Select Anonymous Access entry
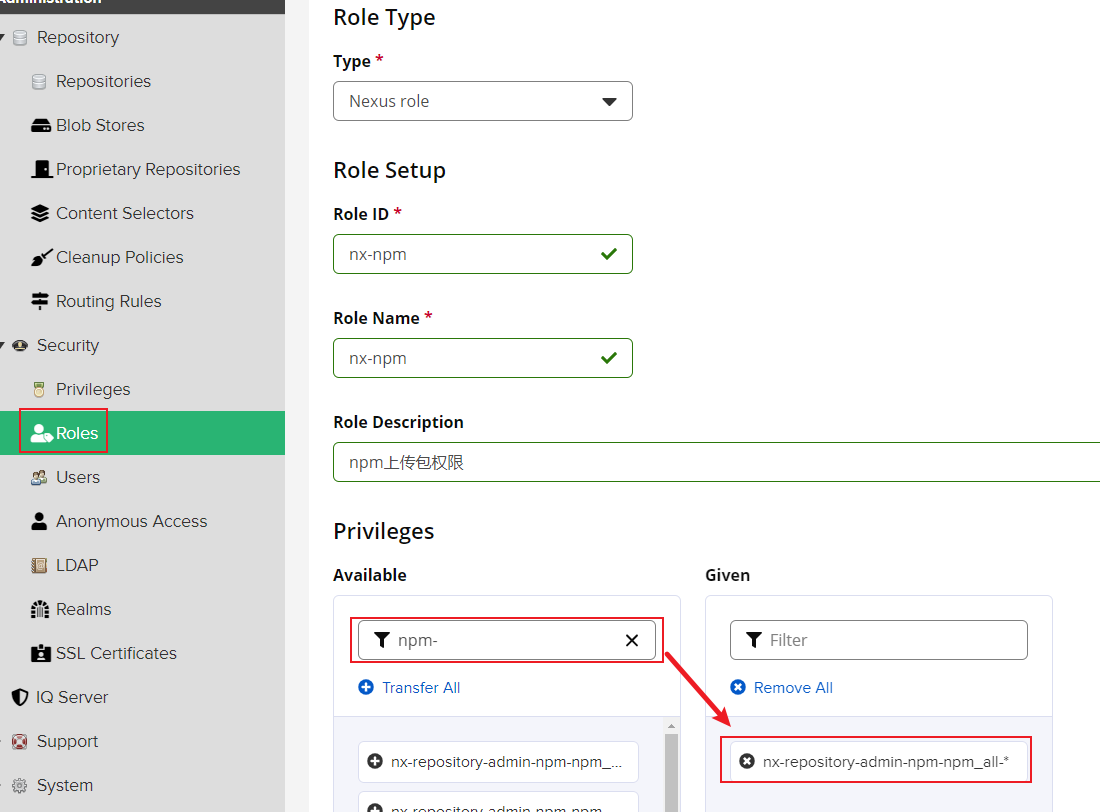Screen dimensions: 1100x812 coord(132,521)
